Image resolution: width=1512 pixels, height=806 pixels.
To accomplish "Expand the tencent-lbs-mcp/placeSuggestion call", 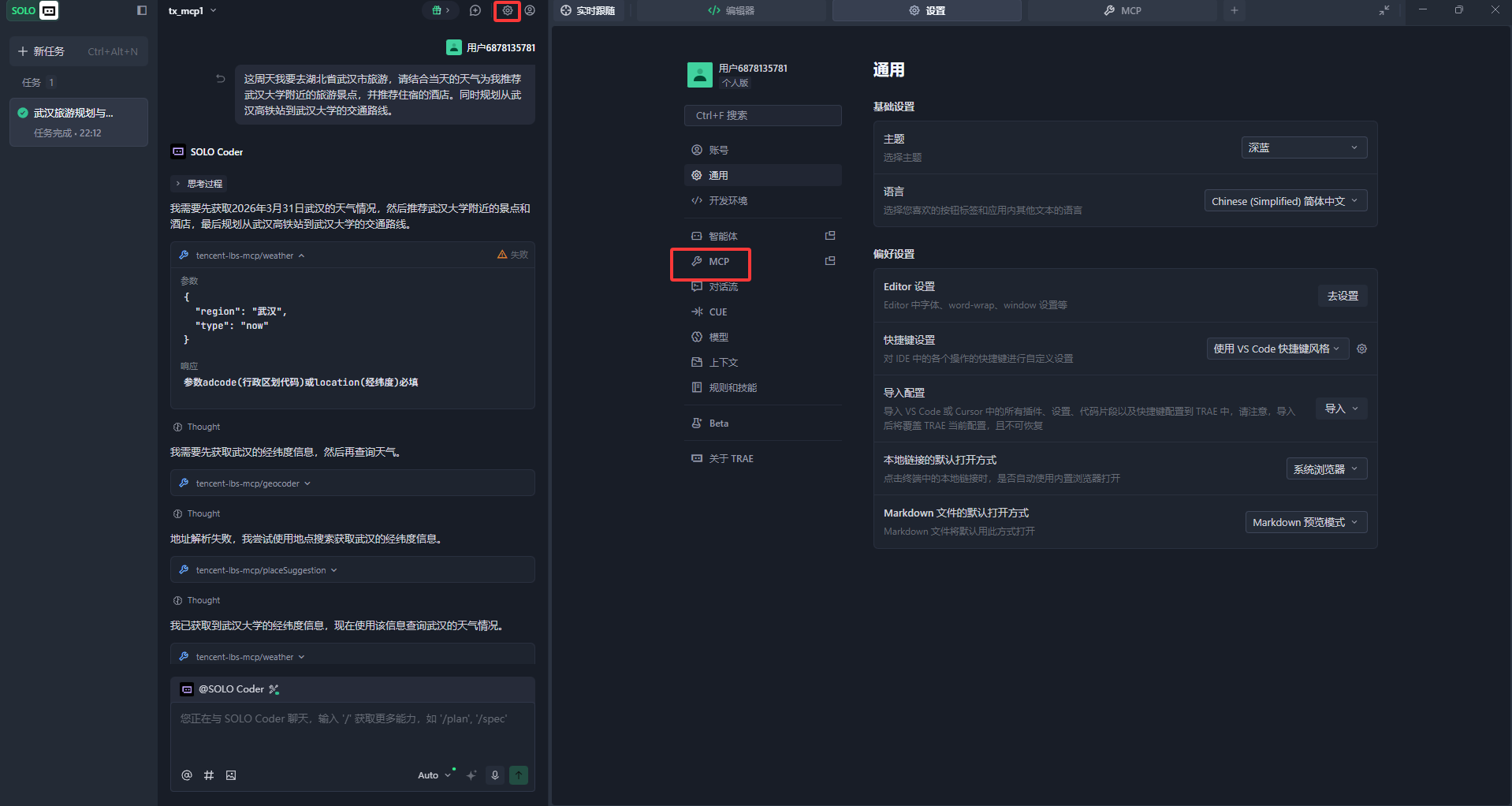I will tap(352, 570).
